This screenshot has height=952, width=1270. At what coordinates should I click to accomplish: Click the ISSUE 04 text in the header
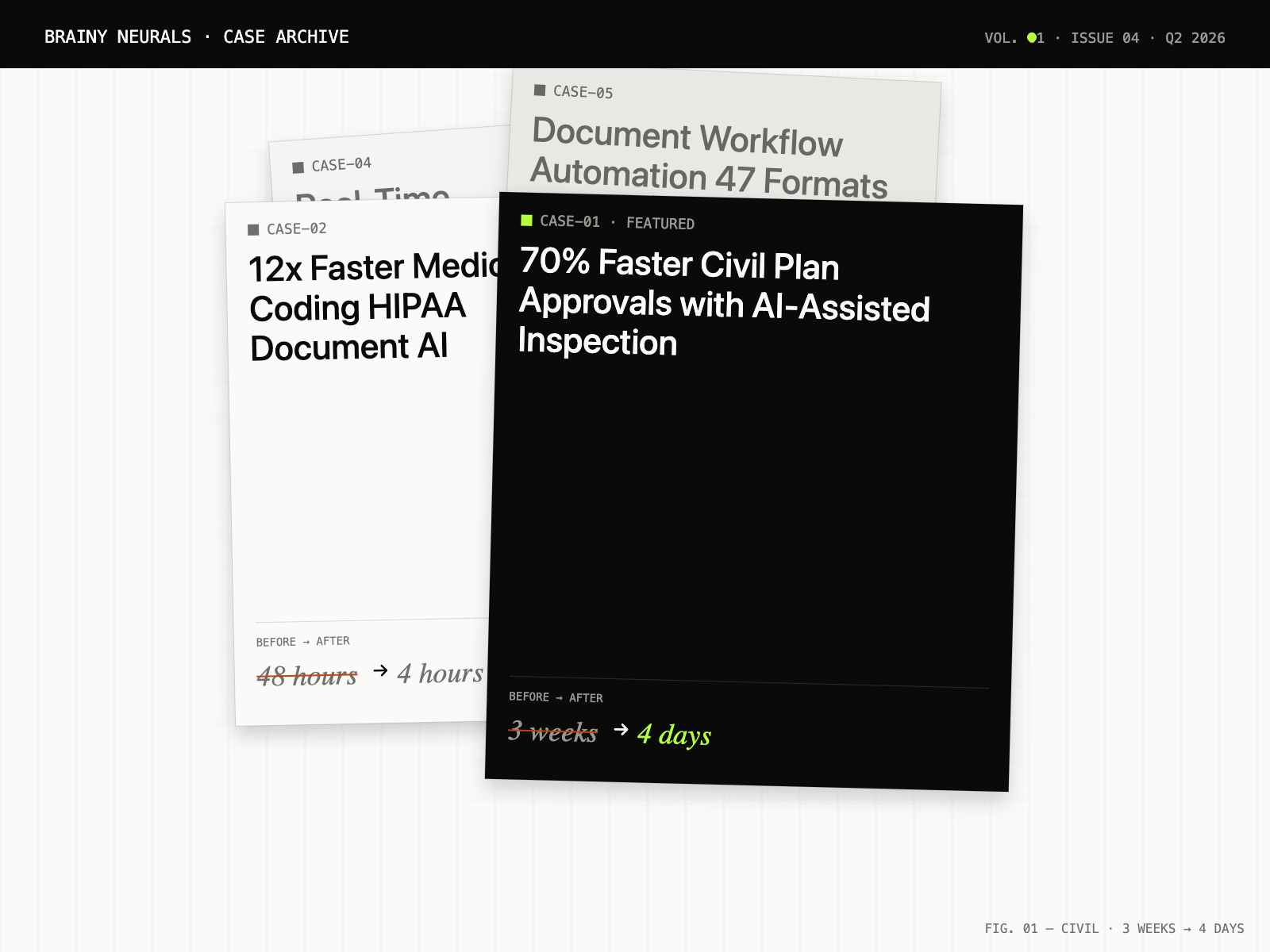[x=1105, y=37]
